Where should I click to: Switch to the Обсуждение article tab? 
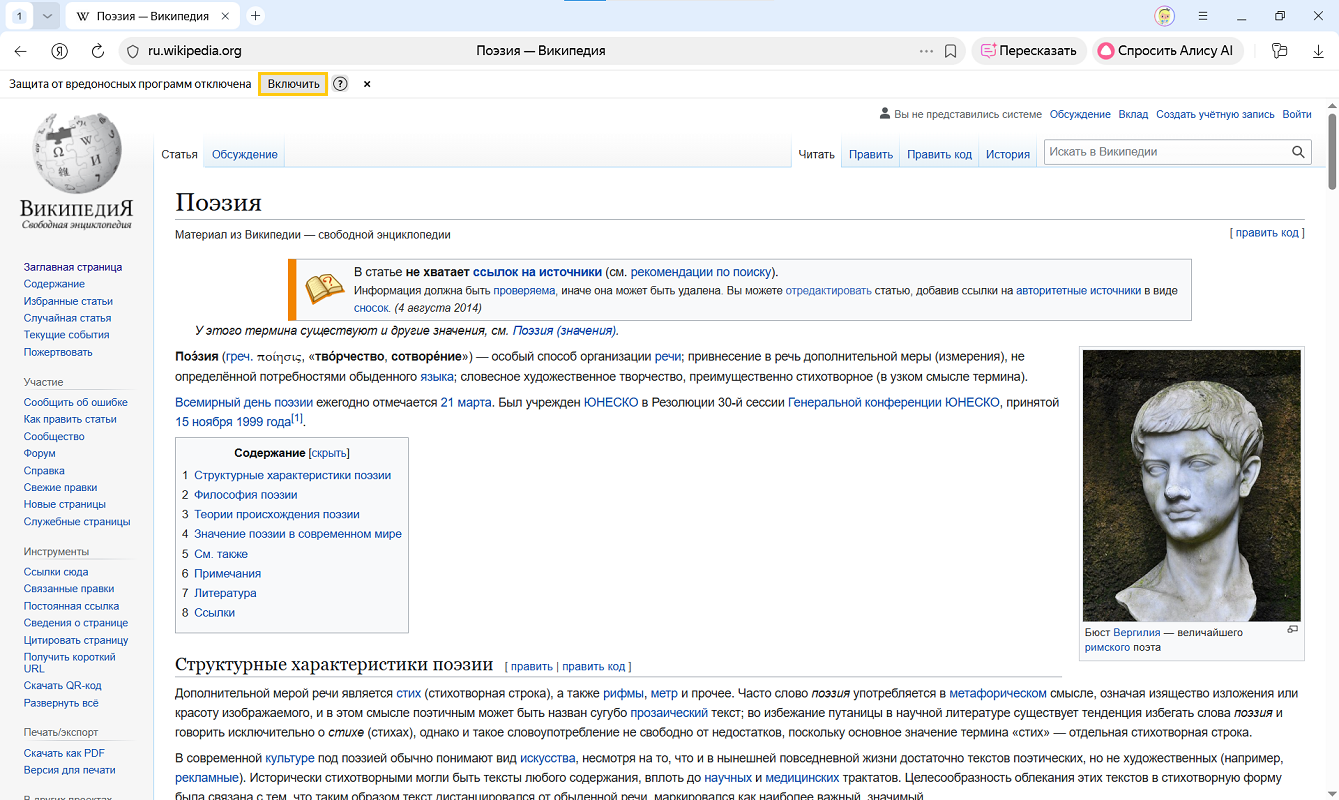244,154
